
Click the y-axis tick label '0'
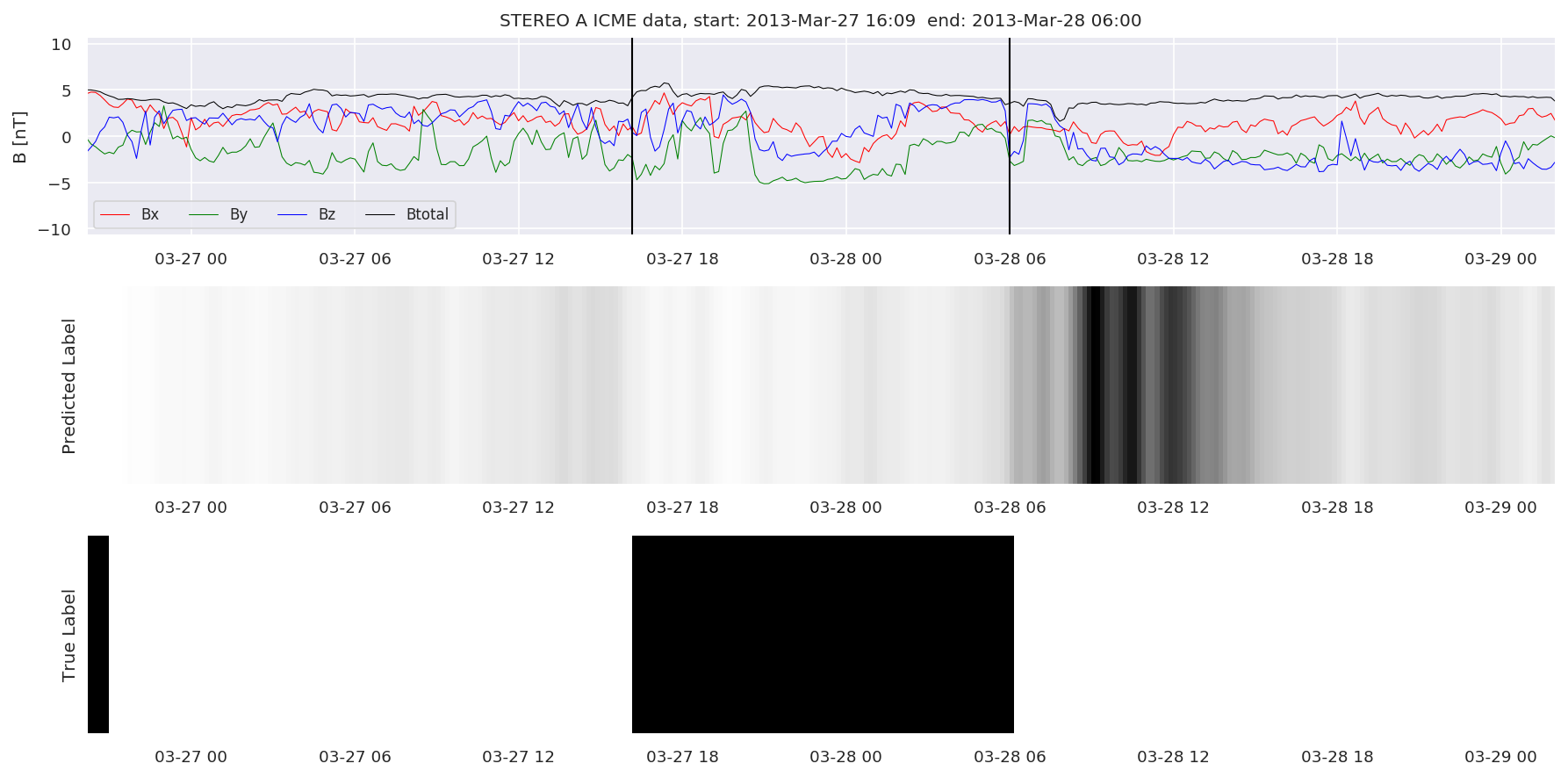(67, 137)
